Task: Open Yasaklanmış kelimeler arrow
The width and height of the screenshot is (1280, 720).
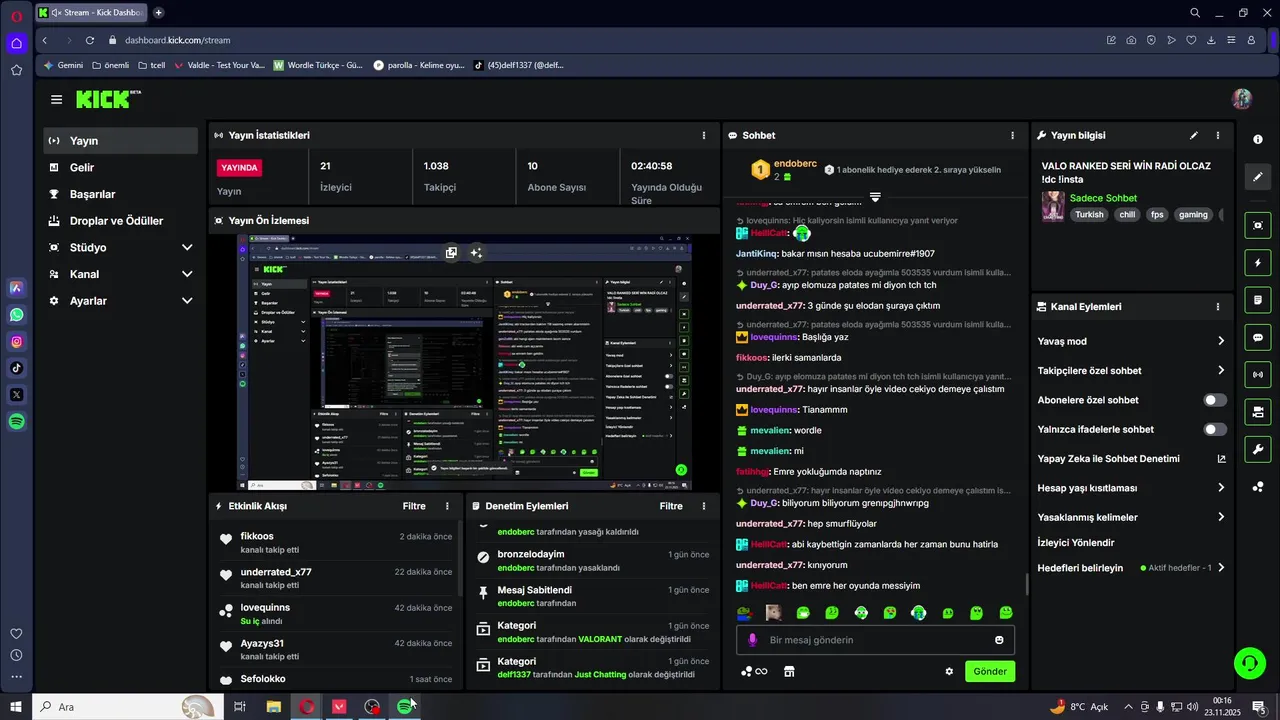Action: click(x=1221, y=517)
